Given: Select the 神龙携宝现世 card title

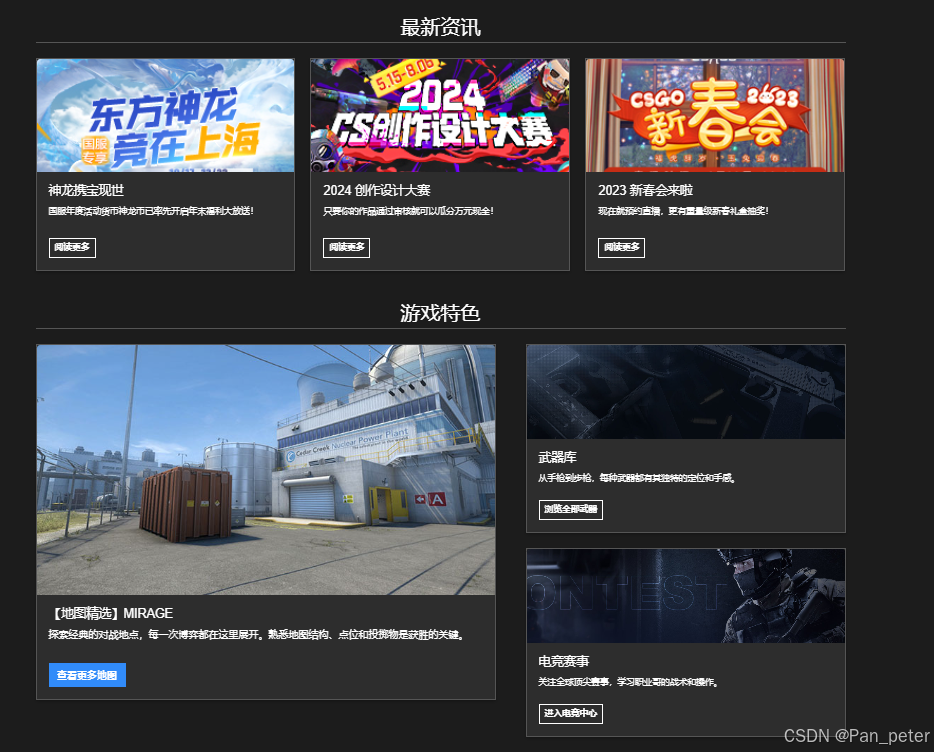Looking at the screenshot, I should click(86, 191).
